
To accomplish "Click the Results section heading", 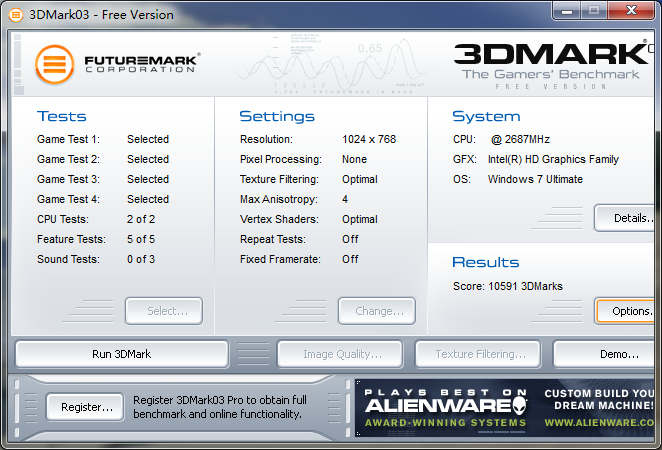I will (x=486, y=262).
